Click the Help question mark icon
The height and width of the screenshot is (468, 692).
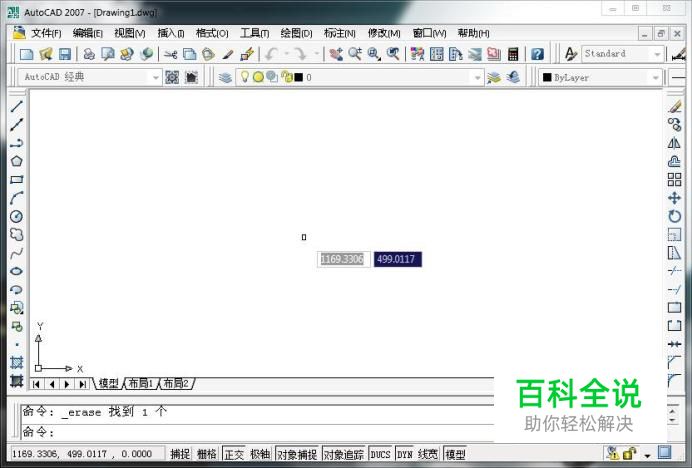537,54
